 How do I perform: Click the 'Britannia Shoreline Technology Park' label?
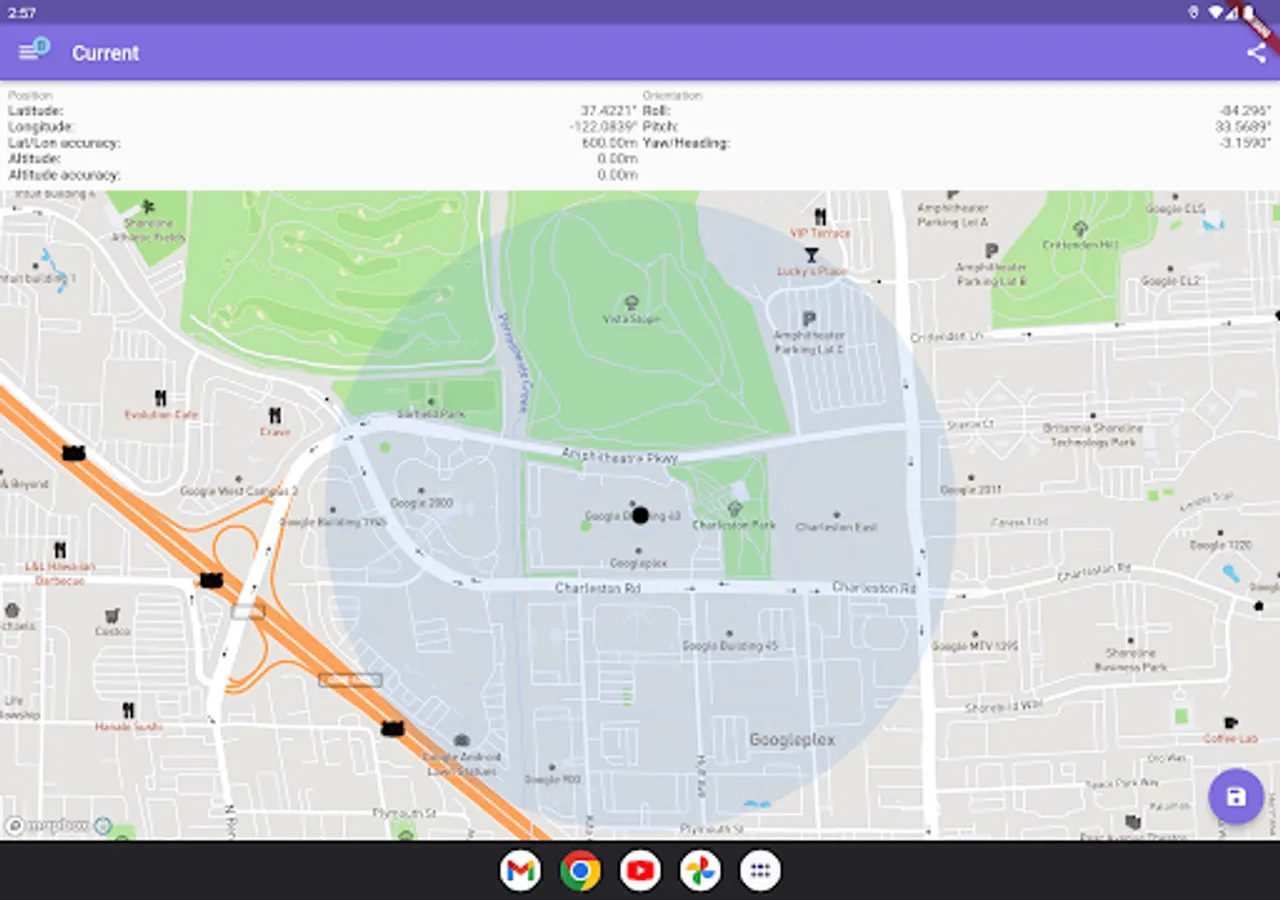[1091, 435]
